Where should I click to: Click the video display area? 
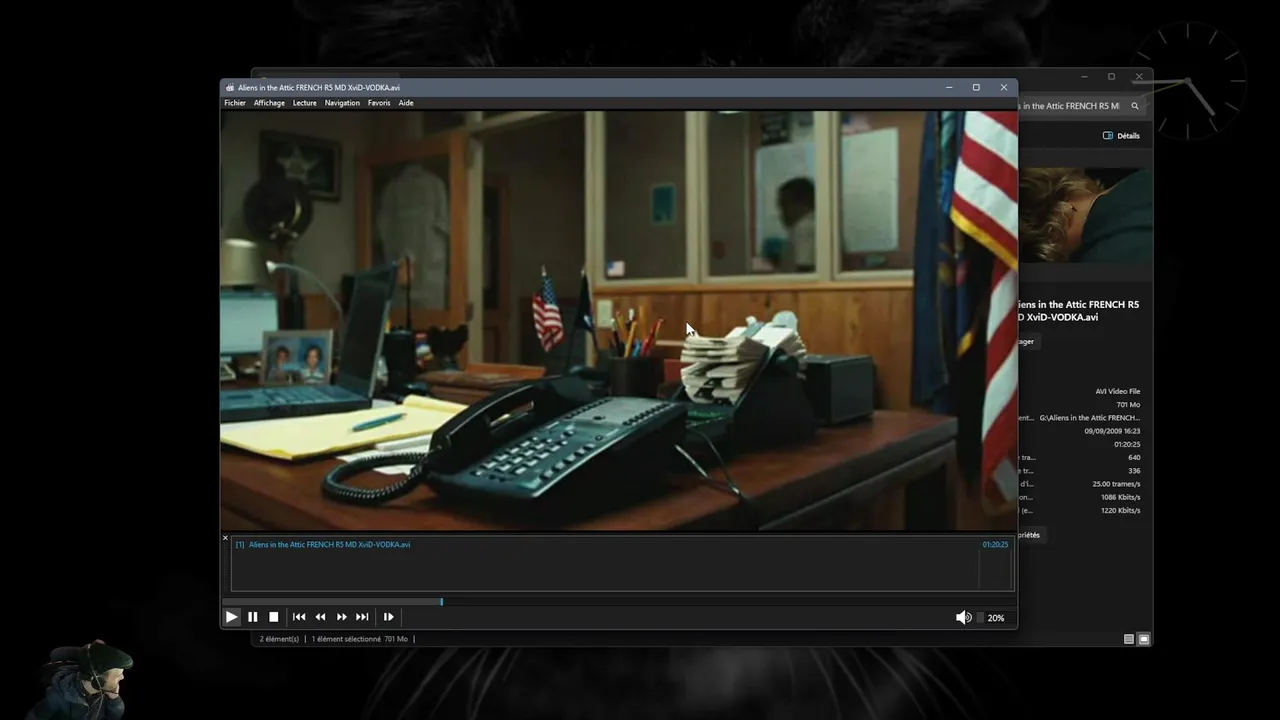tap(619, 320)
